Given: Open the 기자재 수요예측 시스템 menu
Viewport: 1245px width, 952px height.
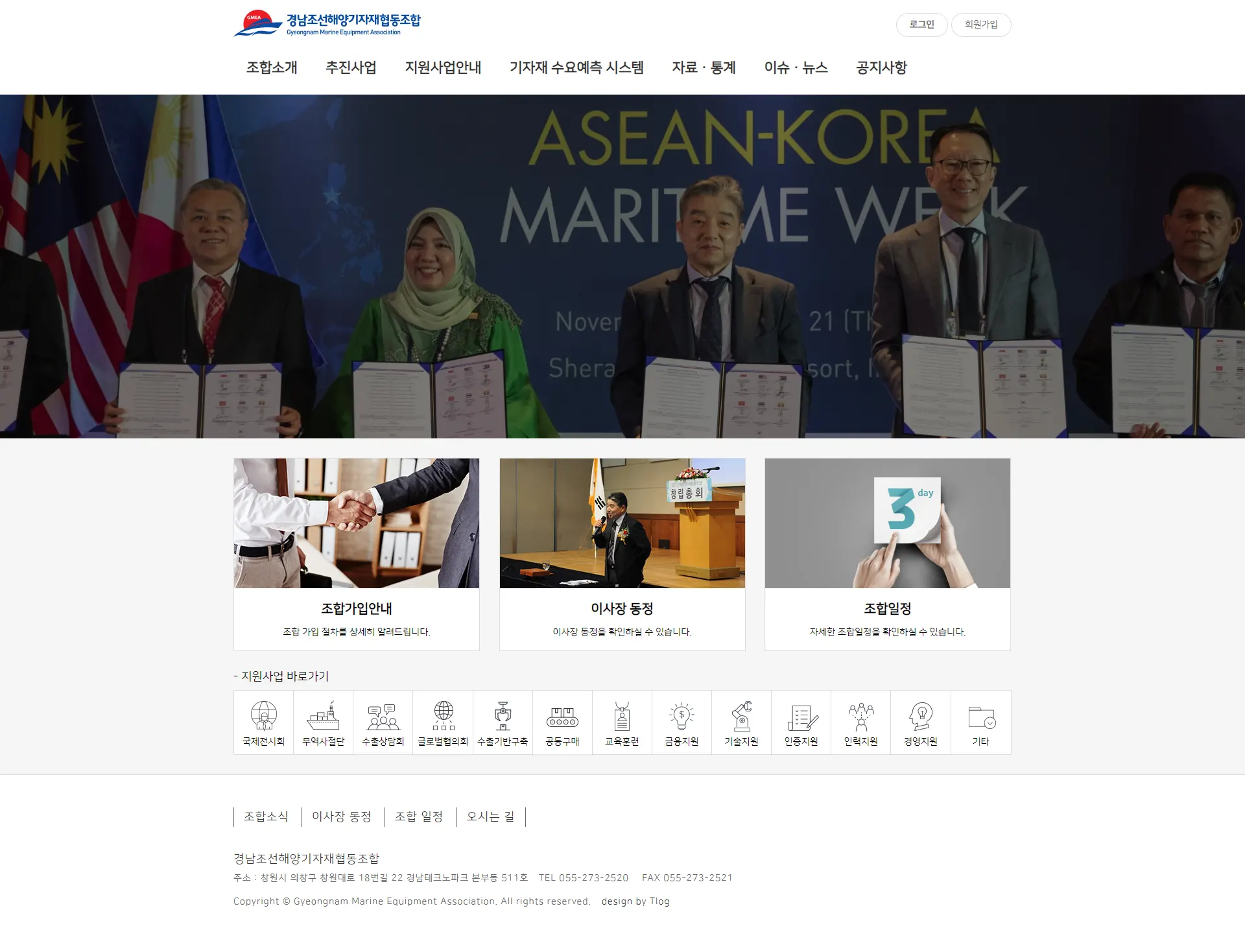Looking at the screenshot, I should click(x=576, y=67).
